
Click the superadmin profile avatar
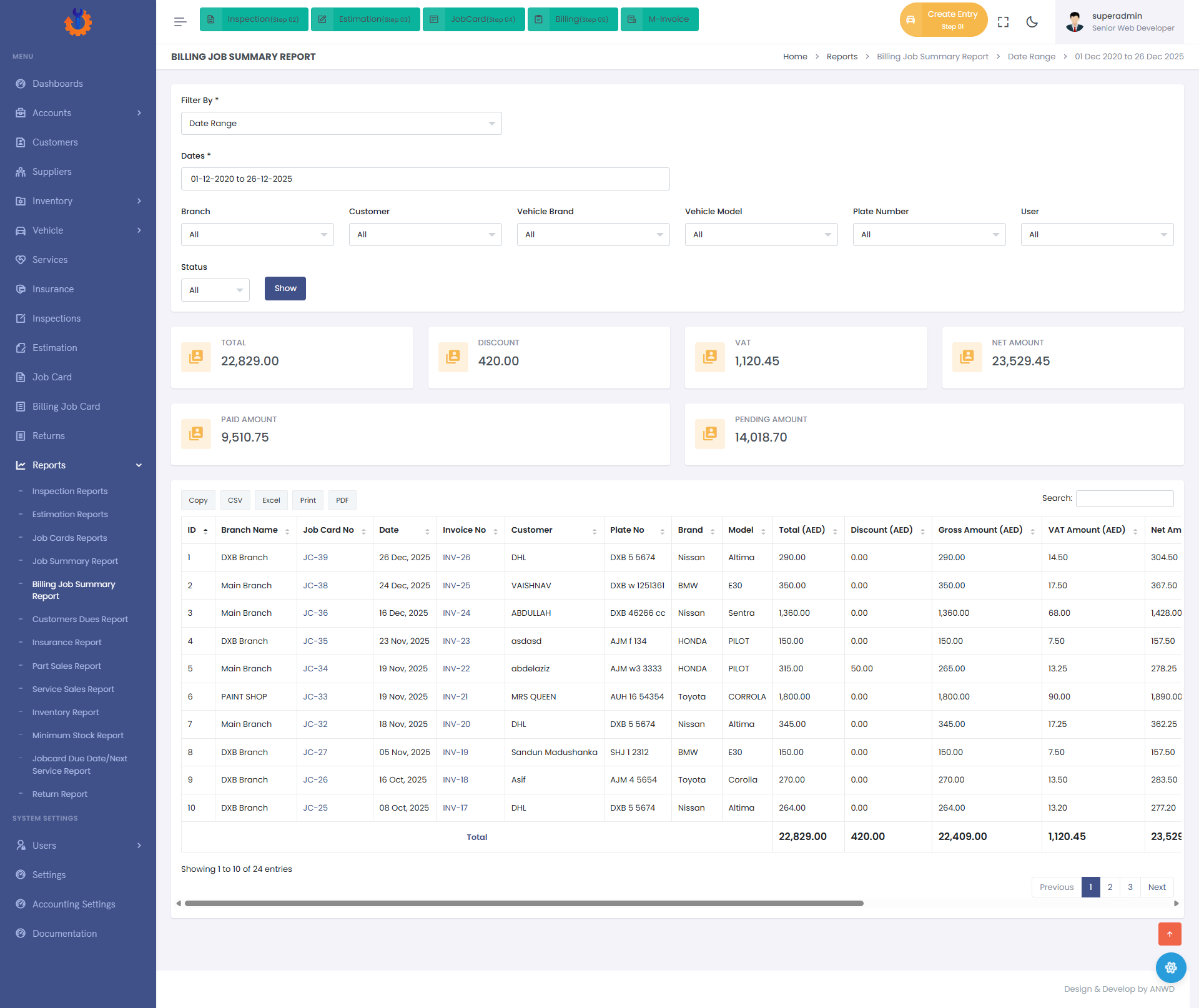[x=1075, y=22]
